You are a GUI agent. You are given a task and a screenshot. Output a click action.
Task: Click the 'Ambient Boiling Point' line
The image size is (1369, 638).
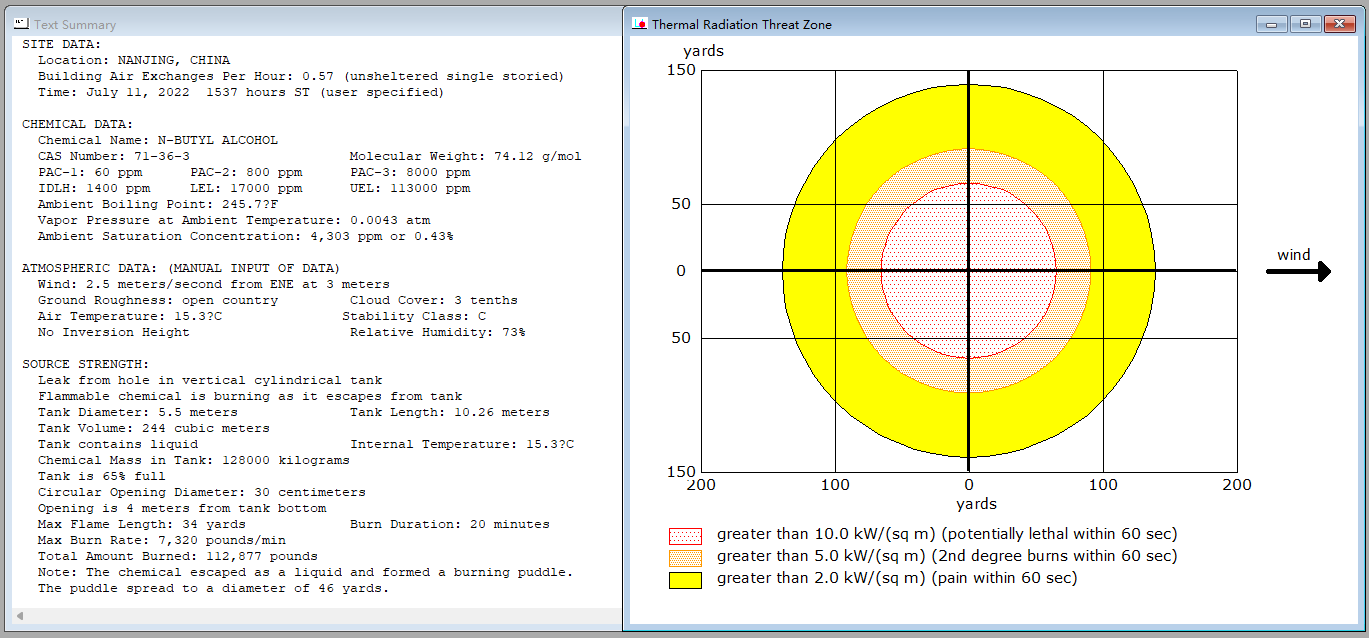[x=158, y=204]
